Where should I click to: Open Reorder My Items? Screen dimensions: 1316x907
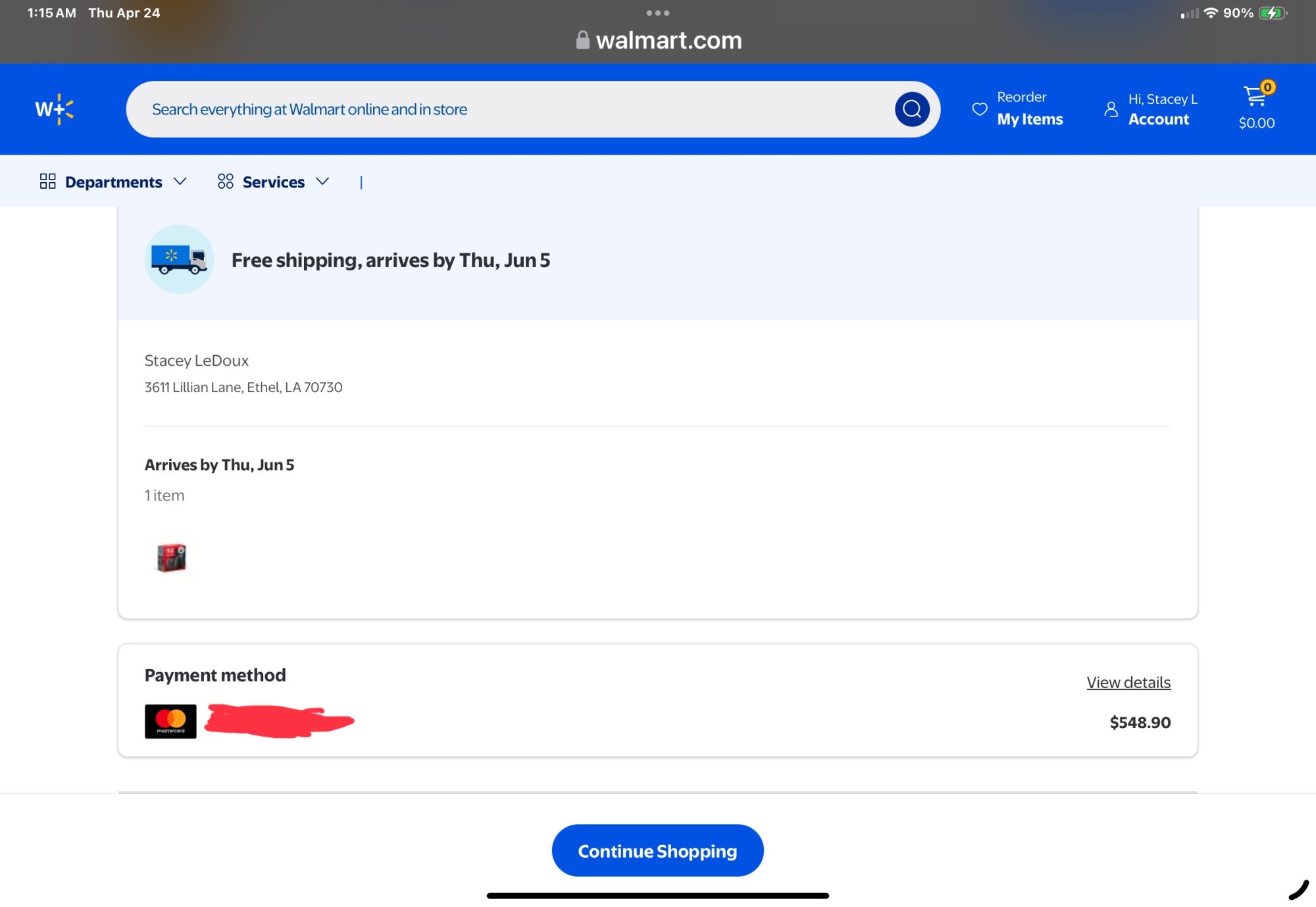point(1029,109)
